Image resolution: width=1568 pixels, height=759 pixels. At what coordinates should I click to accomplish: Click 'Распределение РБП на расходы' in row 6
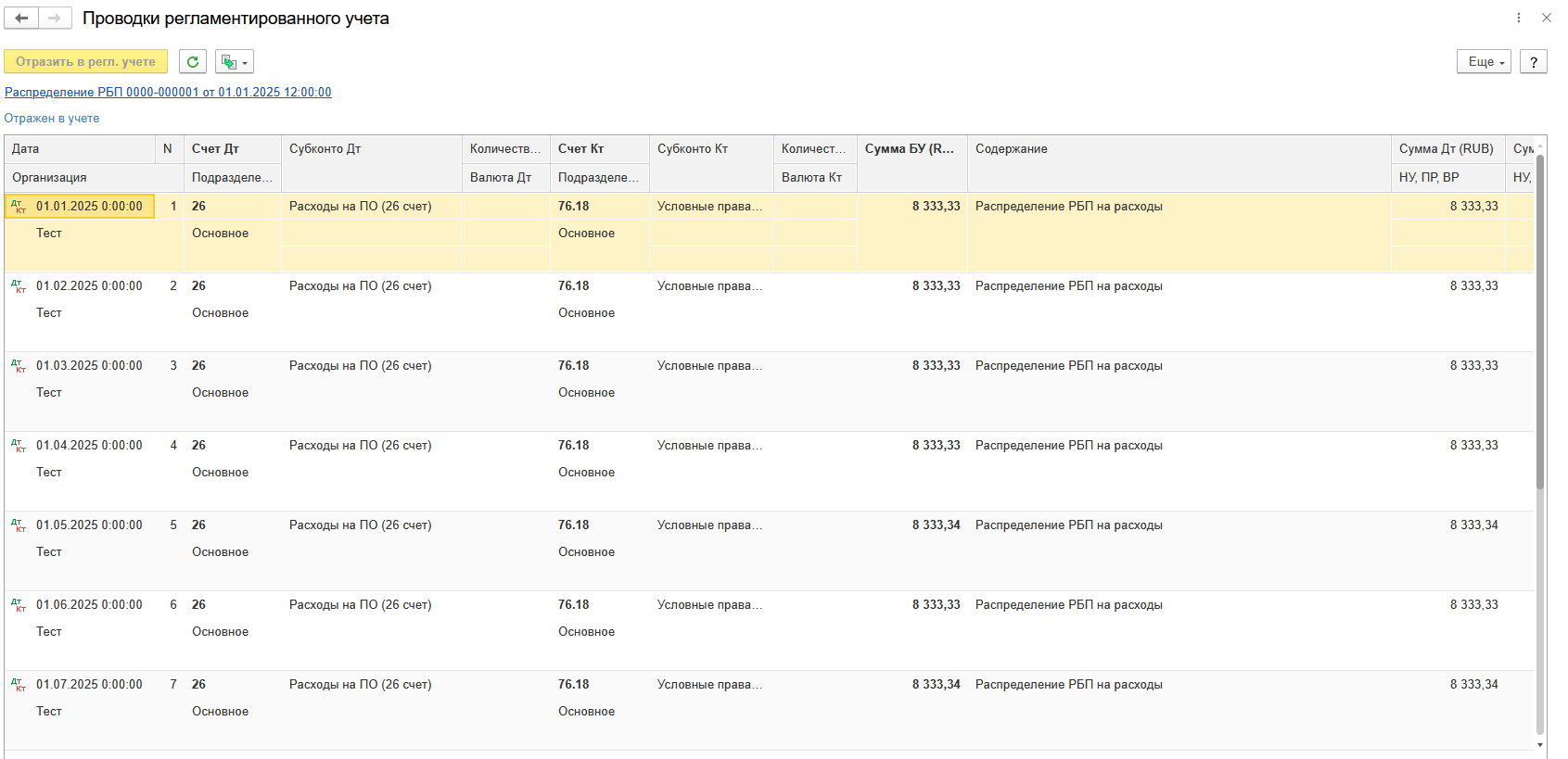[1068, 604]
